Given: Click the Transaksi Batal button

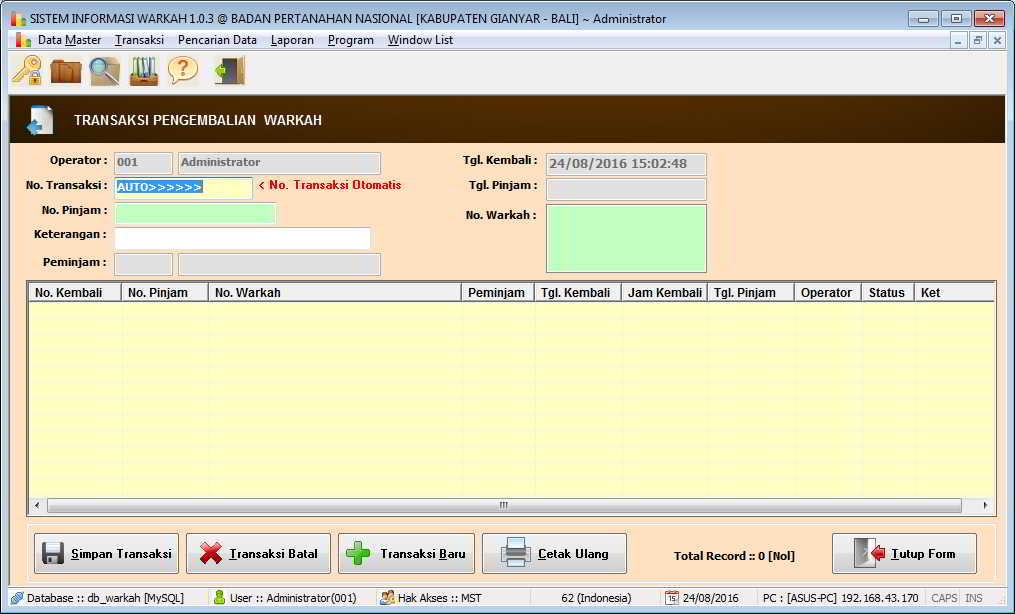Looking at the screenshot, I should point(258,554).
